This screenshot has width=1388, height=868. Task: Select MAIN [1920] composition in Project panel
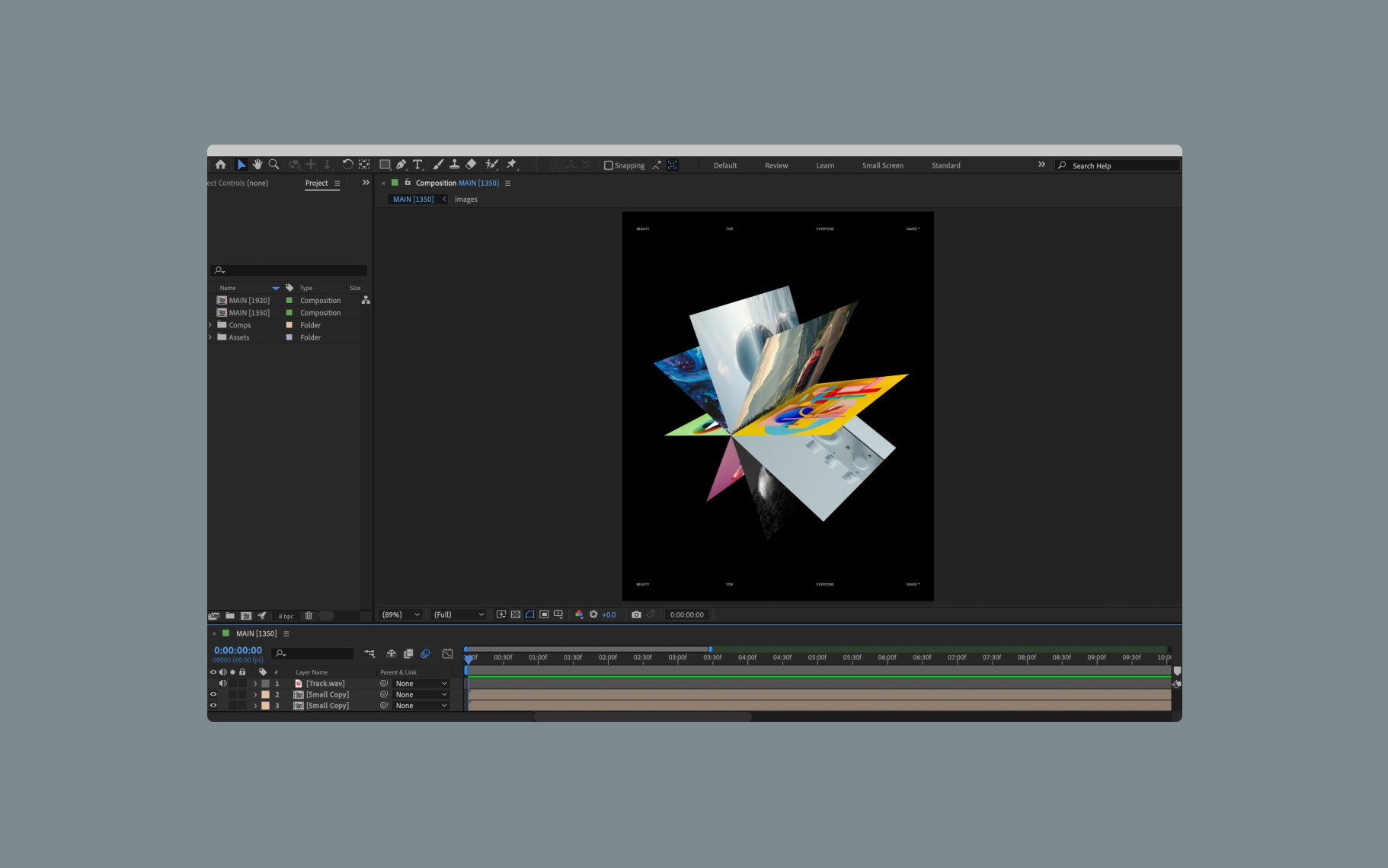[249, 301]
